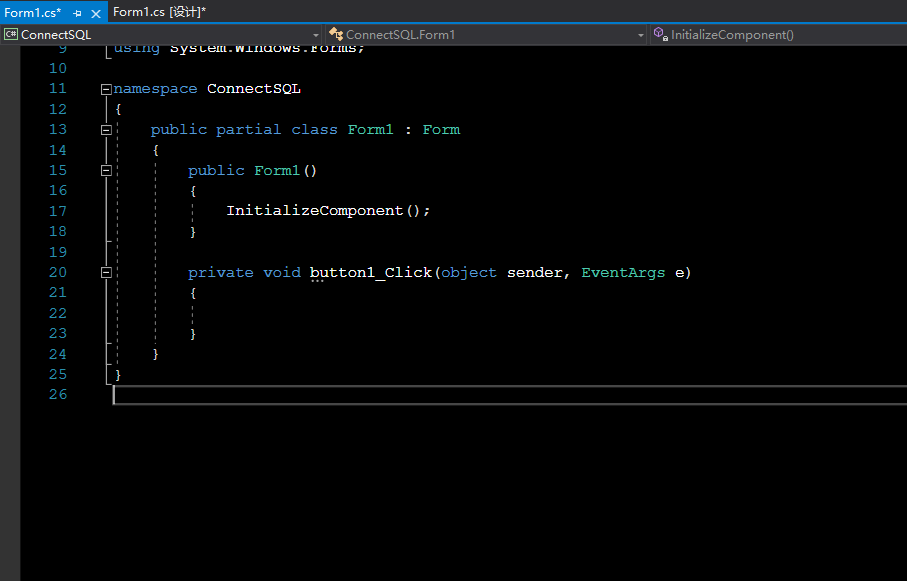Collapse the ConnectSQL namespace region
This screenshot has height=581, width=907.
(106, 88)
